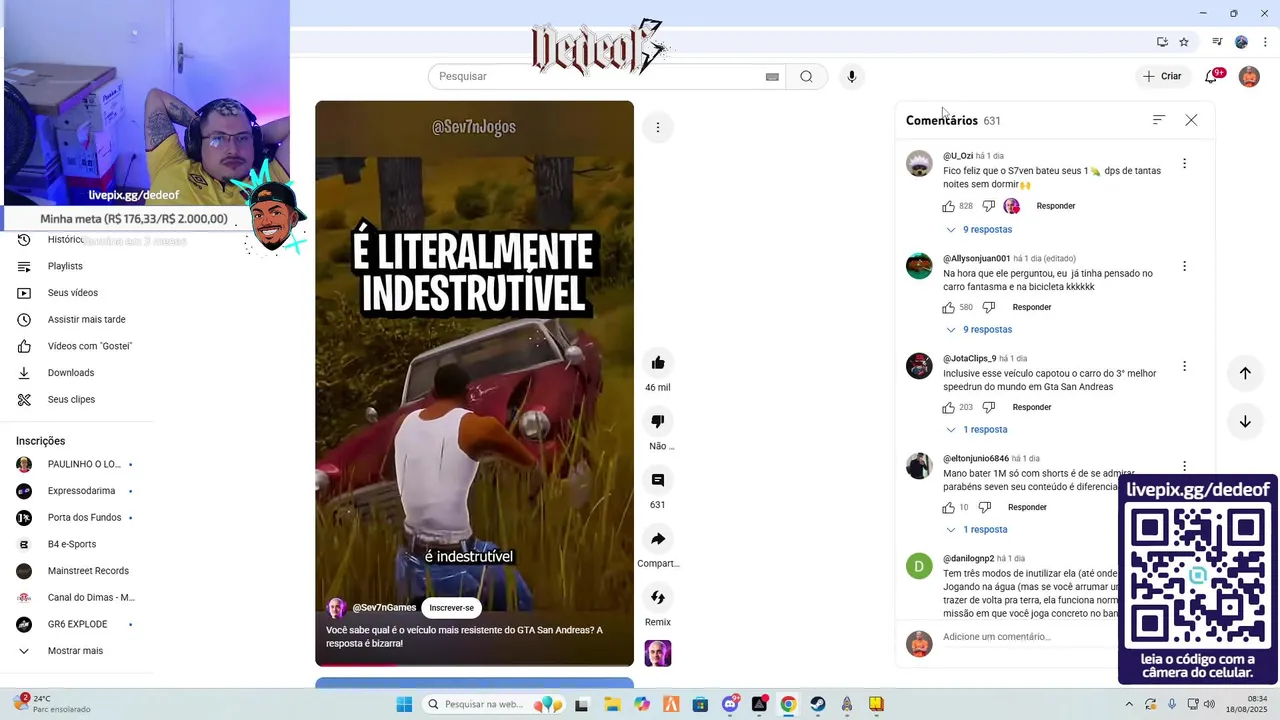Reply to @U_Ozi's comment
Viewport: 1280px width, 720px height.
click(x=1055, y=206)
